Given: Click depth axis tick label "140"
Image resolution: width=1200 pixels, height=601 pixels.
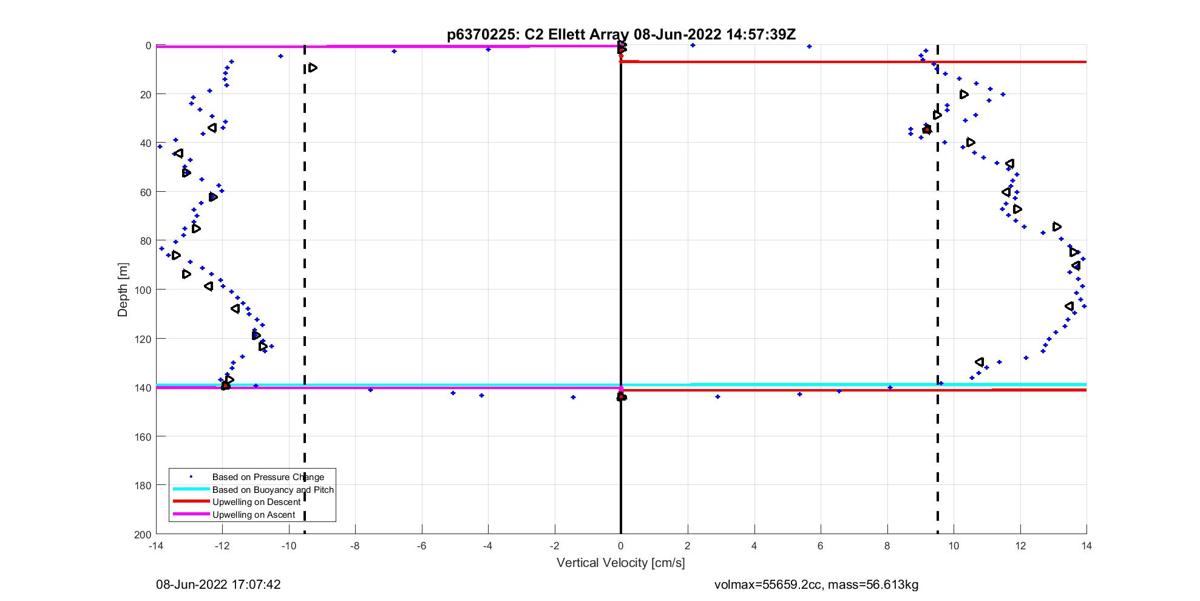Looking at the screenshot, I should pos(141,388).
